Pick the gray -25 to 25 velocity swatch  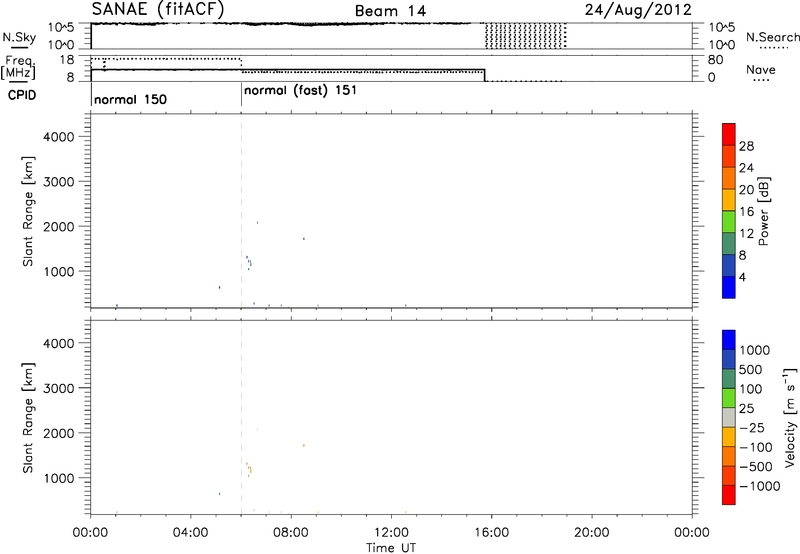click(x=729, y=417)
